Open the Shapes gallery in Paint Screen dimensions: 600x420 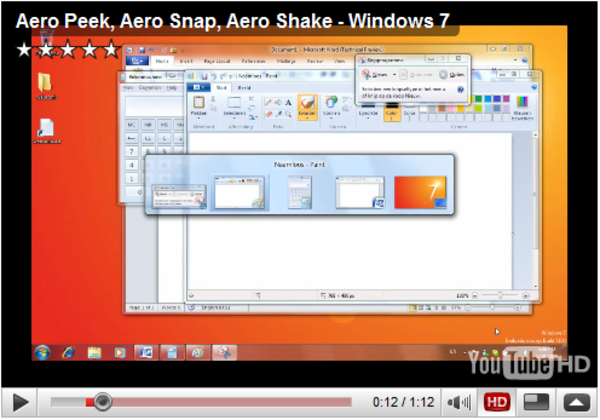coord(331,106)
